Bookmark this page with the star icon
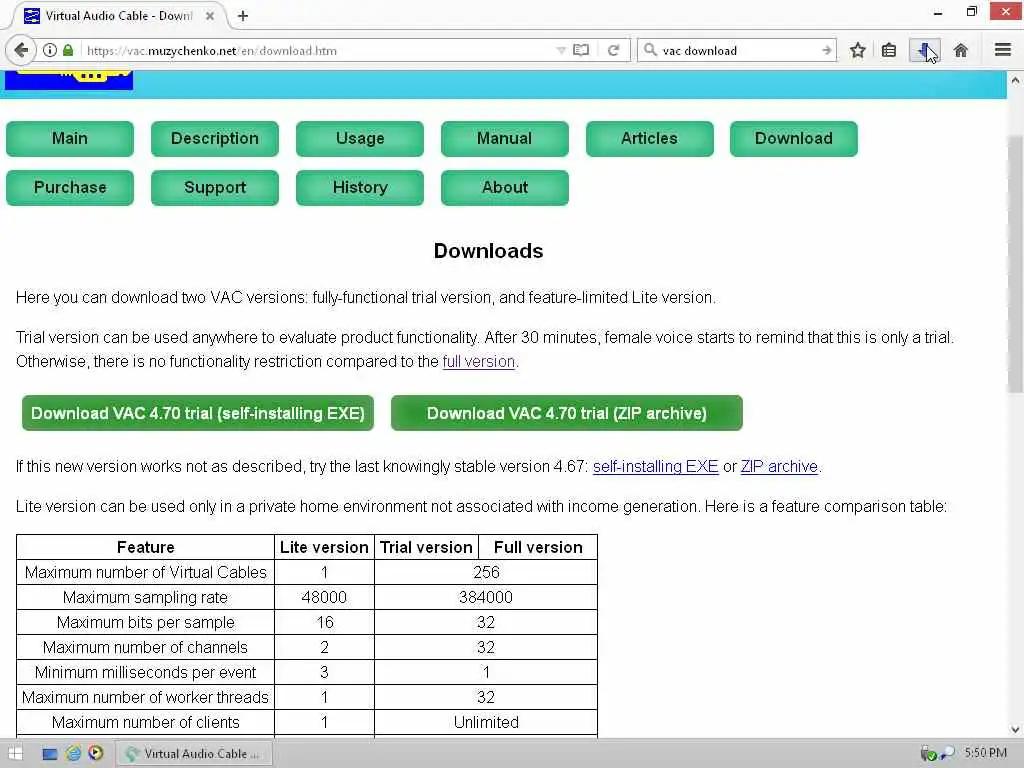 tap(857, 50)
